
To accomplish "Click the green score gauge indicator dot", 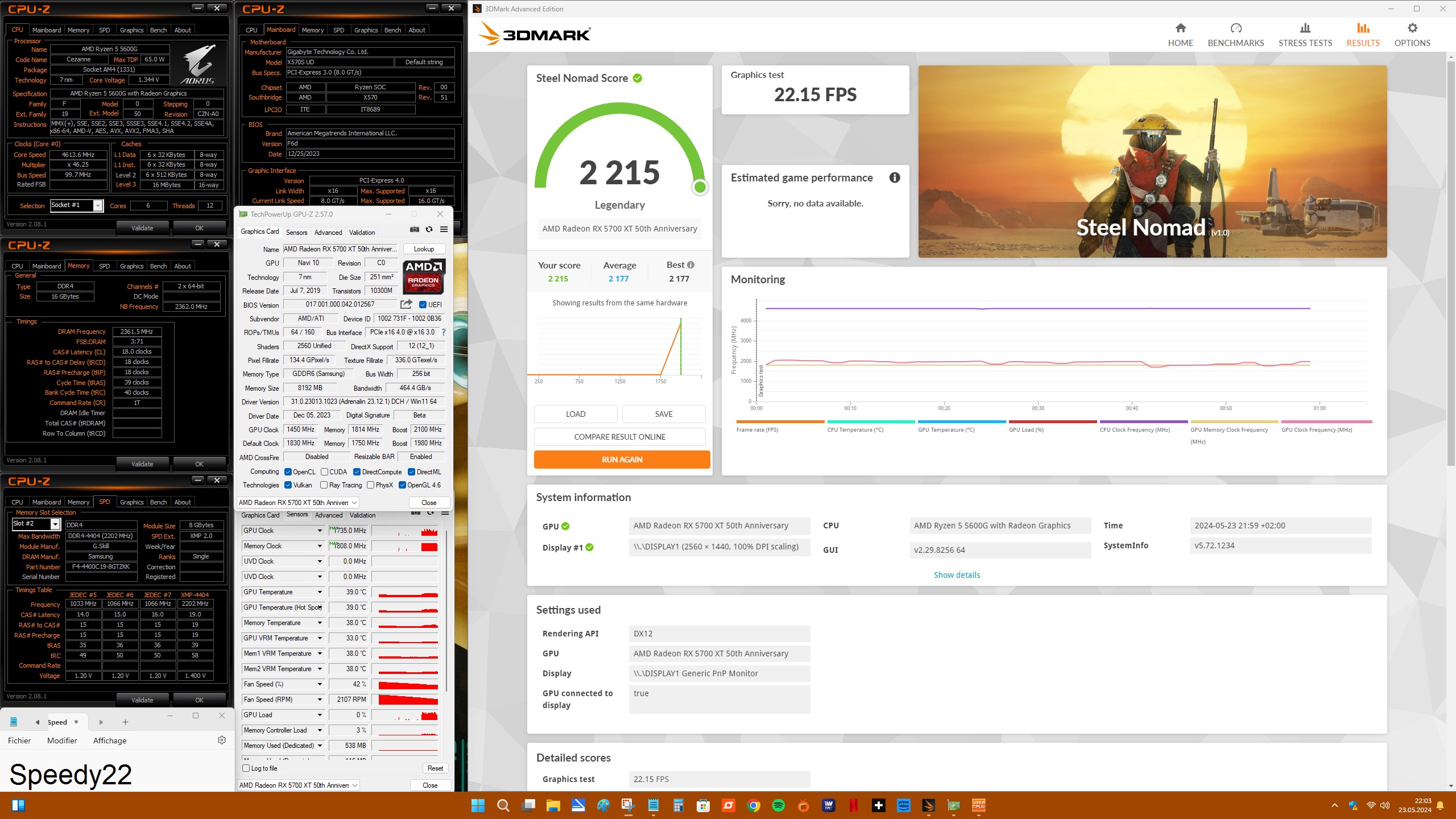I will click(700, 187).
